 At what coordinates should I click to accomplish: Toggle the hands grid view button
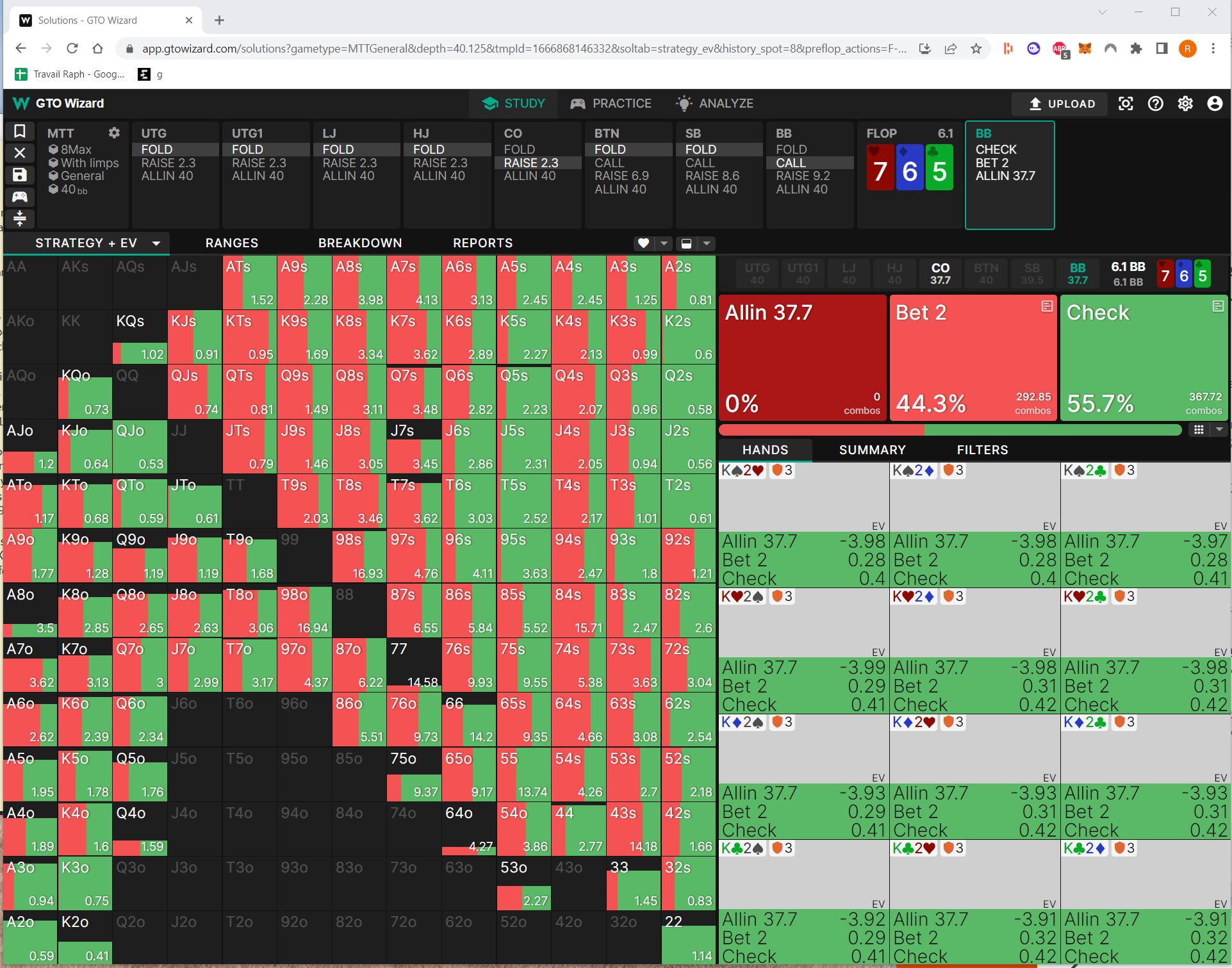1198,430
